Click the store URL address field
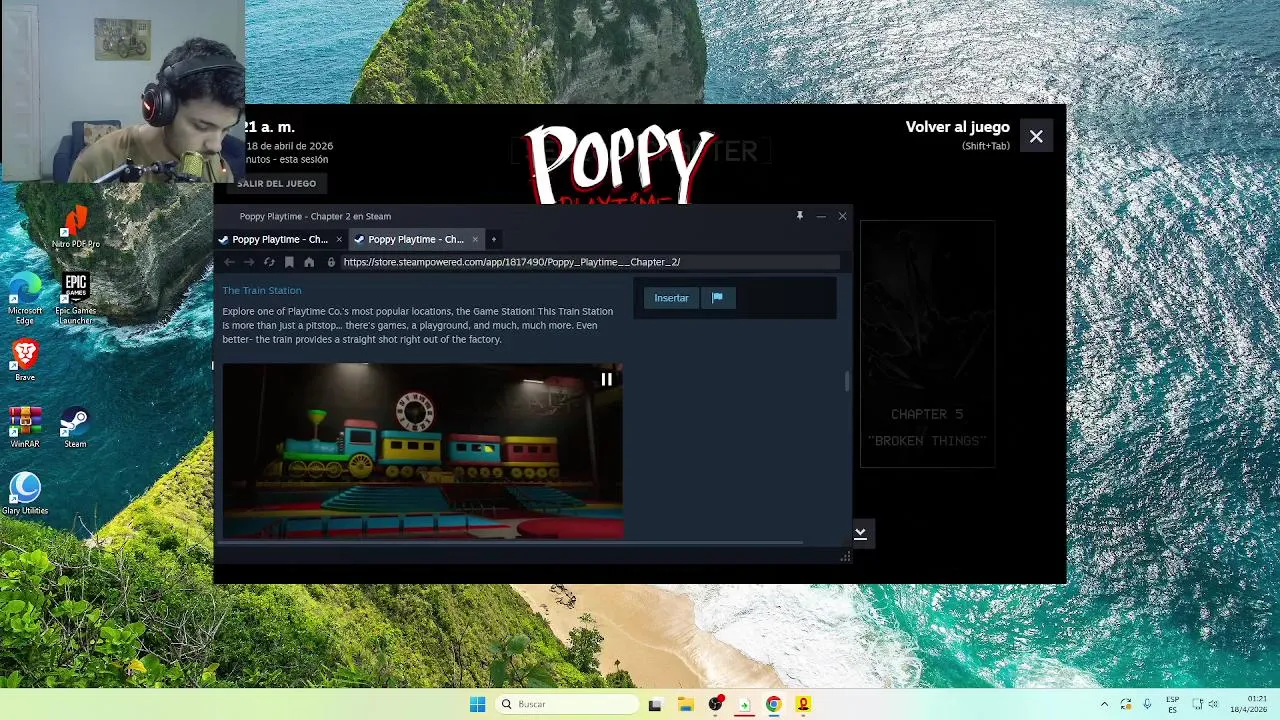The image size is (1280, 720). click(x=590, y=262)
